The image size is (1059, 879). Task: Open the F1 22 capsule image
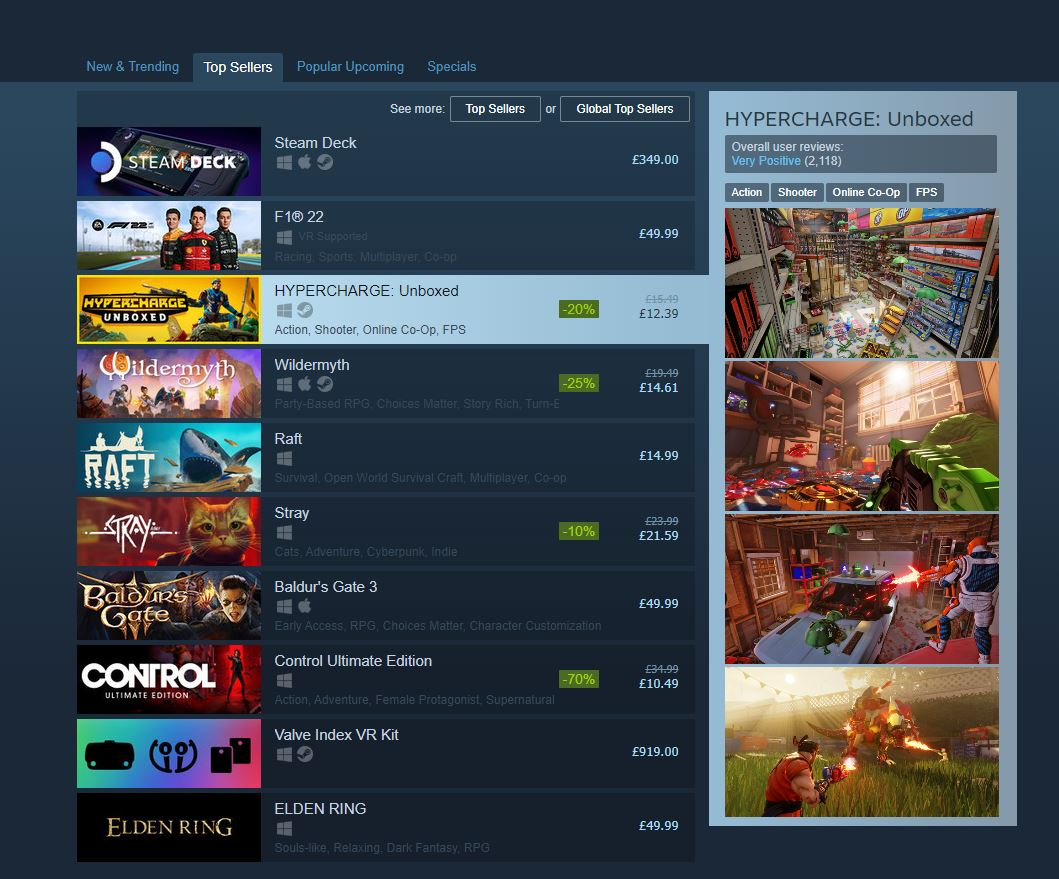point(169,235)
